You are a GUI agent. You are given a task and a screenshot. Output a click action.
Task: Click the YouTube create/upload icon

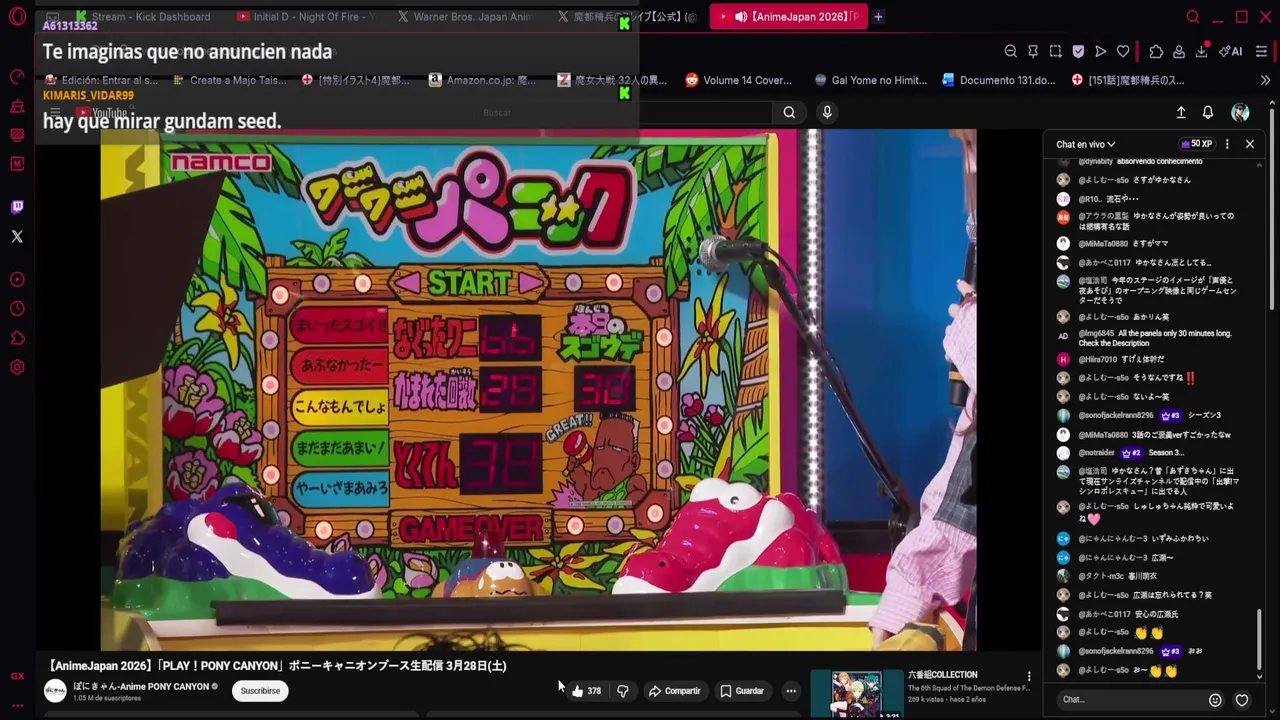[1181, 113]
